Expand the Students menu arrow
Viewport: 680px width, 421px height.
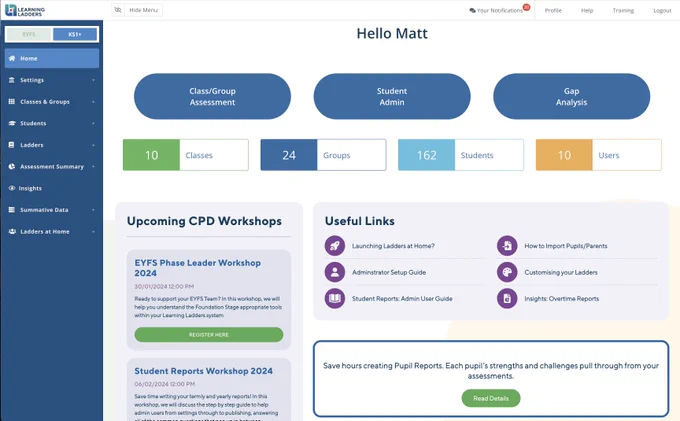[93, 124]
